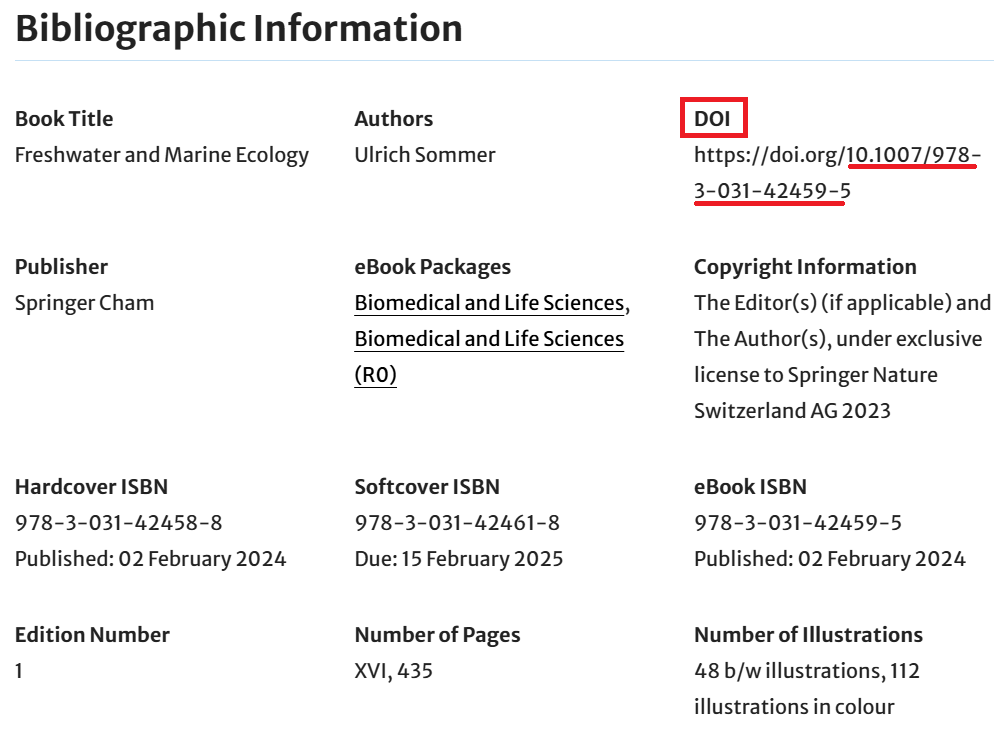
Task: Click the edition number value 1
Action: [x=19, y=671]
